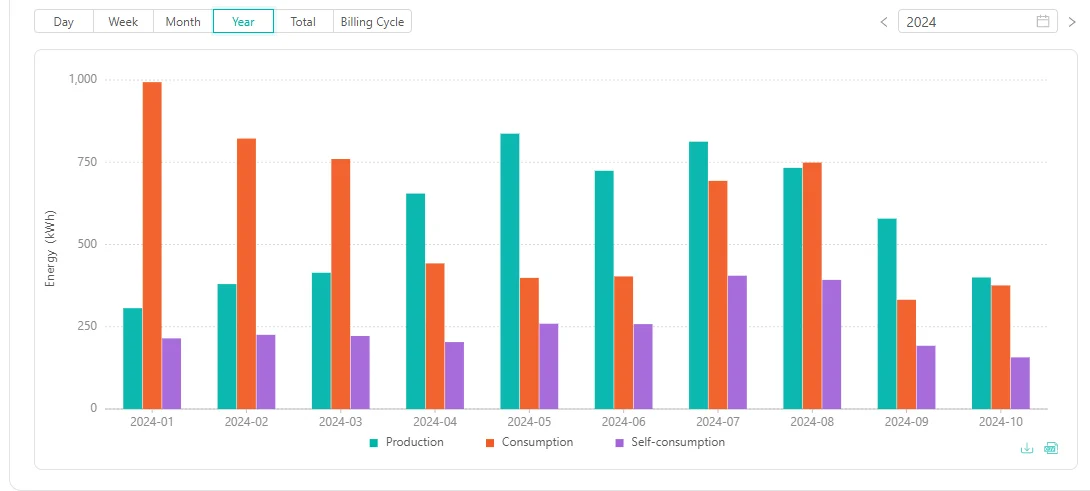Click the teal Production legend swatch
1090x491 pixels.
[x=374, y=443]
